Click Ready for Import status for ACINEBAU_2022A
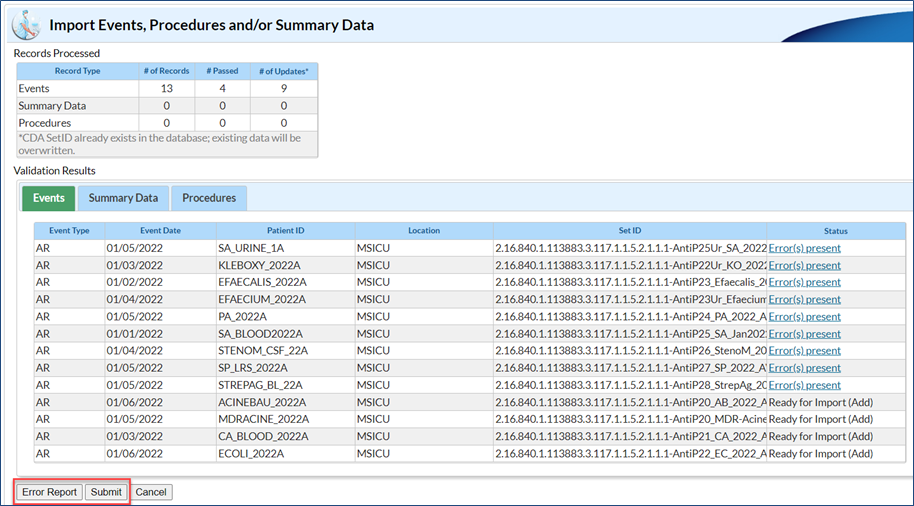This screenshot has height=506, width=914. [821, 402]
